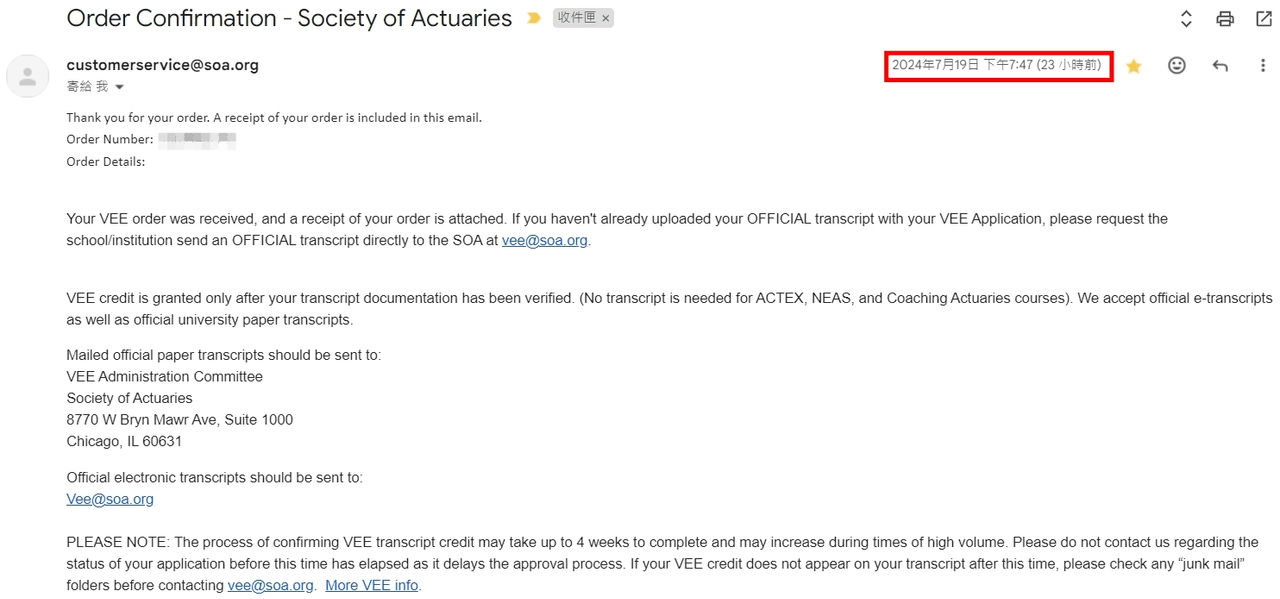Click the 收件匣 inbox label chip
Screen dimensions: 1280x599
[x=576, y=18]
